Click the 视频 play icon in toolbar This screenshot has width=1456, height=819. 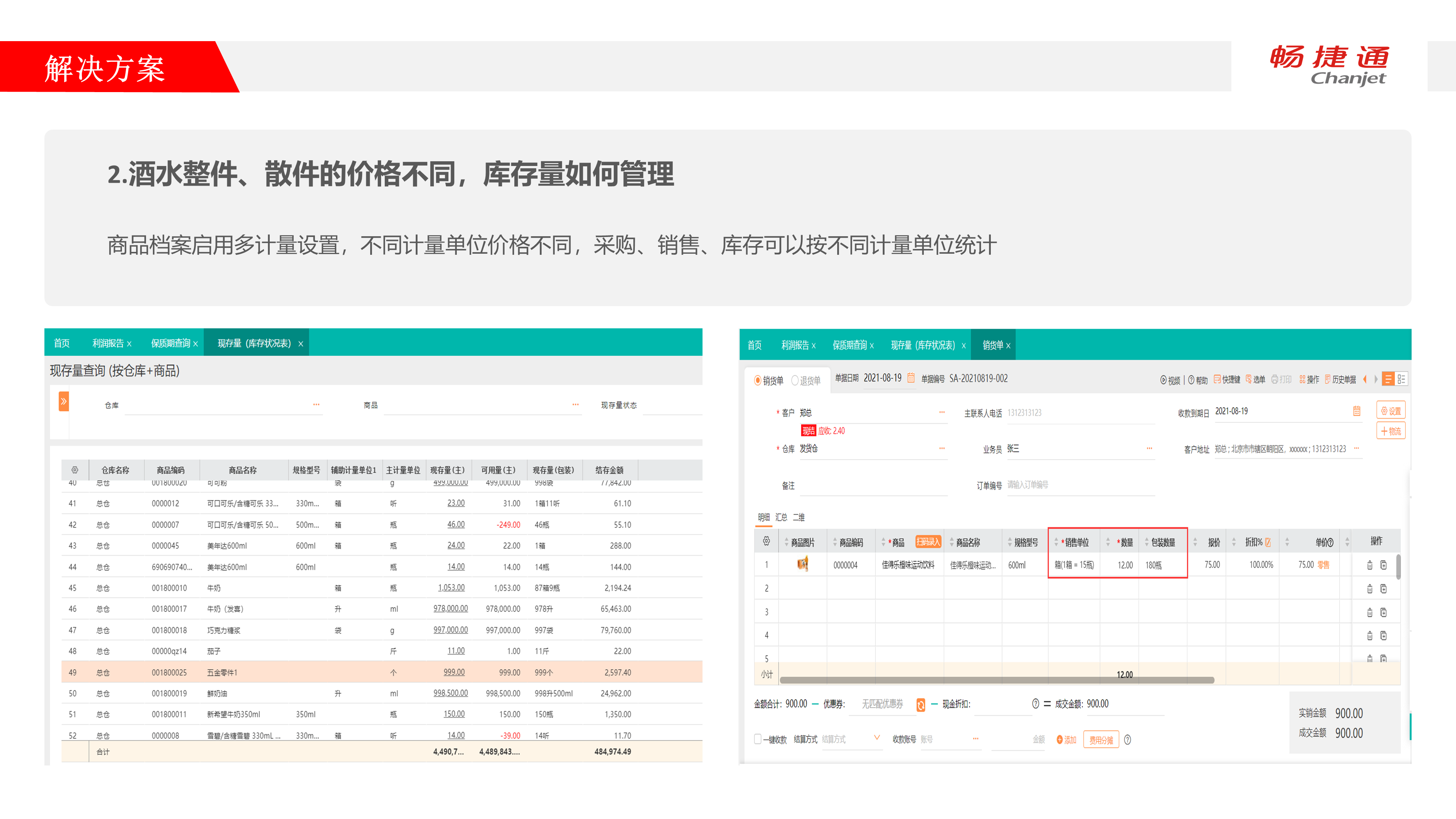(1163, 380)
